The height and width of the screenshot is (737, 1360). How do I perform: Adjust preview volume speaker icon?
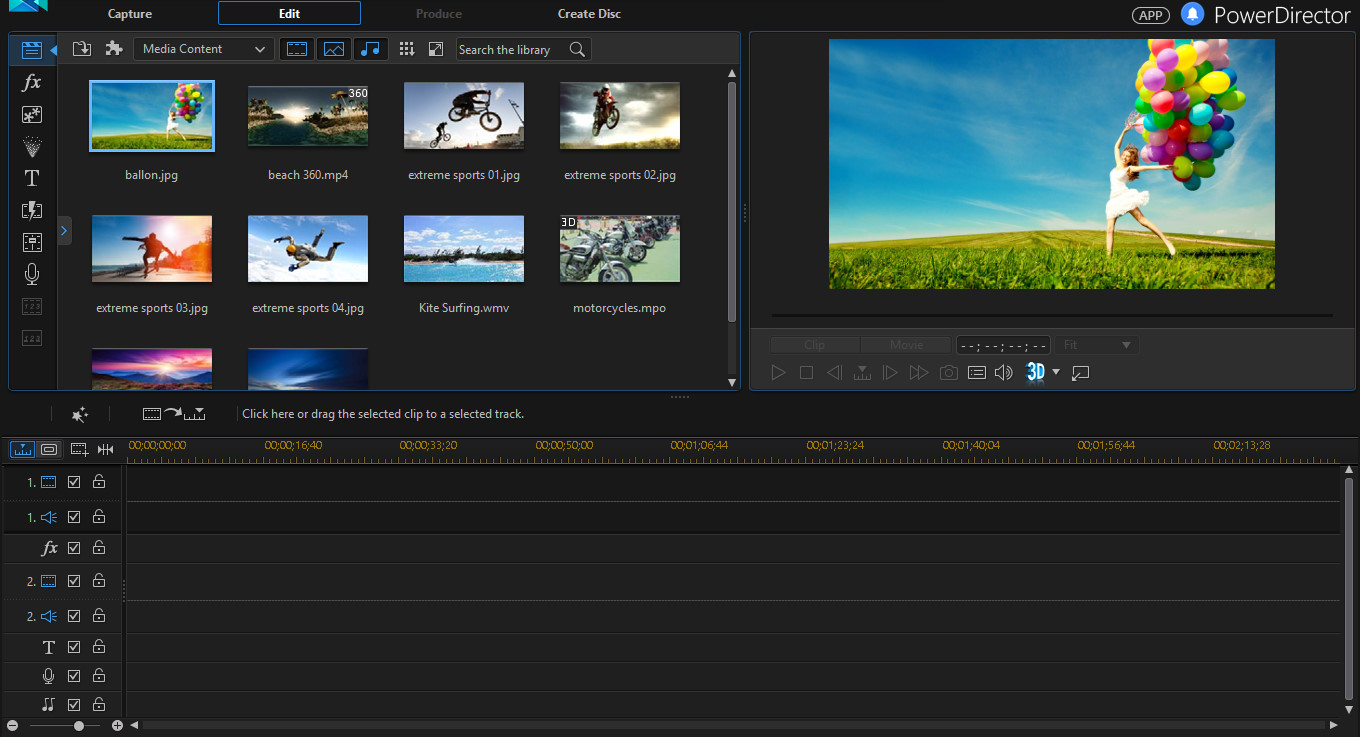point(1004,373)
